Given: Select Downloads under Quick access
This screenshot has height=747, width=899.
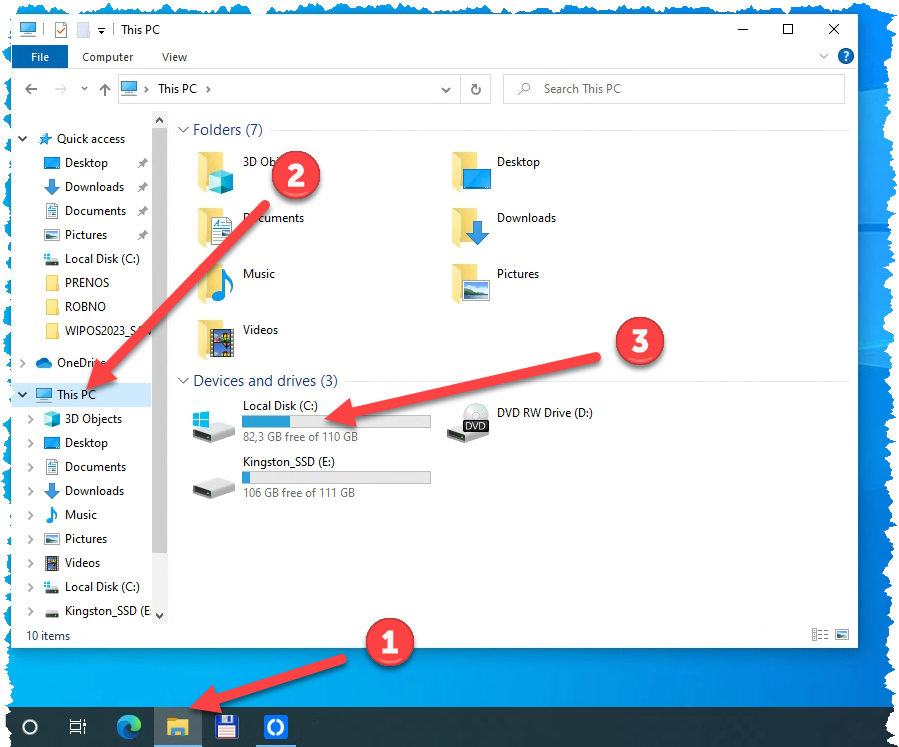Looking at the screenshot, I should coord(94,187).
